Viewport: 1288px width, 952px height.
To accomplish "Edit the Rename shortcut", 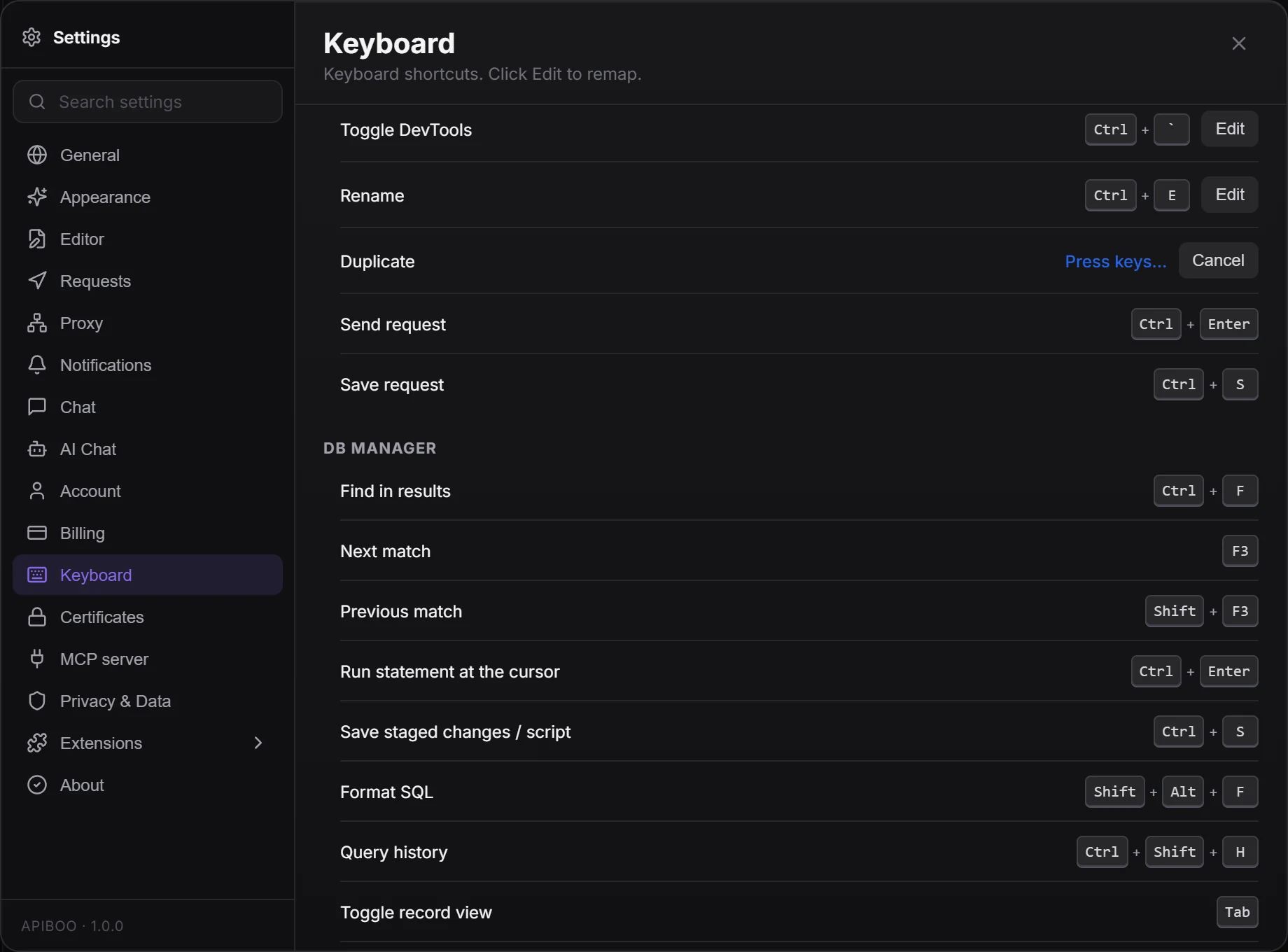I will tap(1229, 195).
